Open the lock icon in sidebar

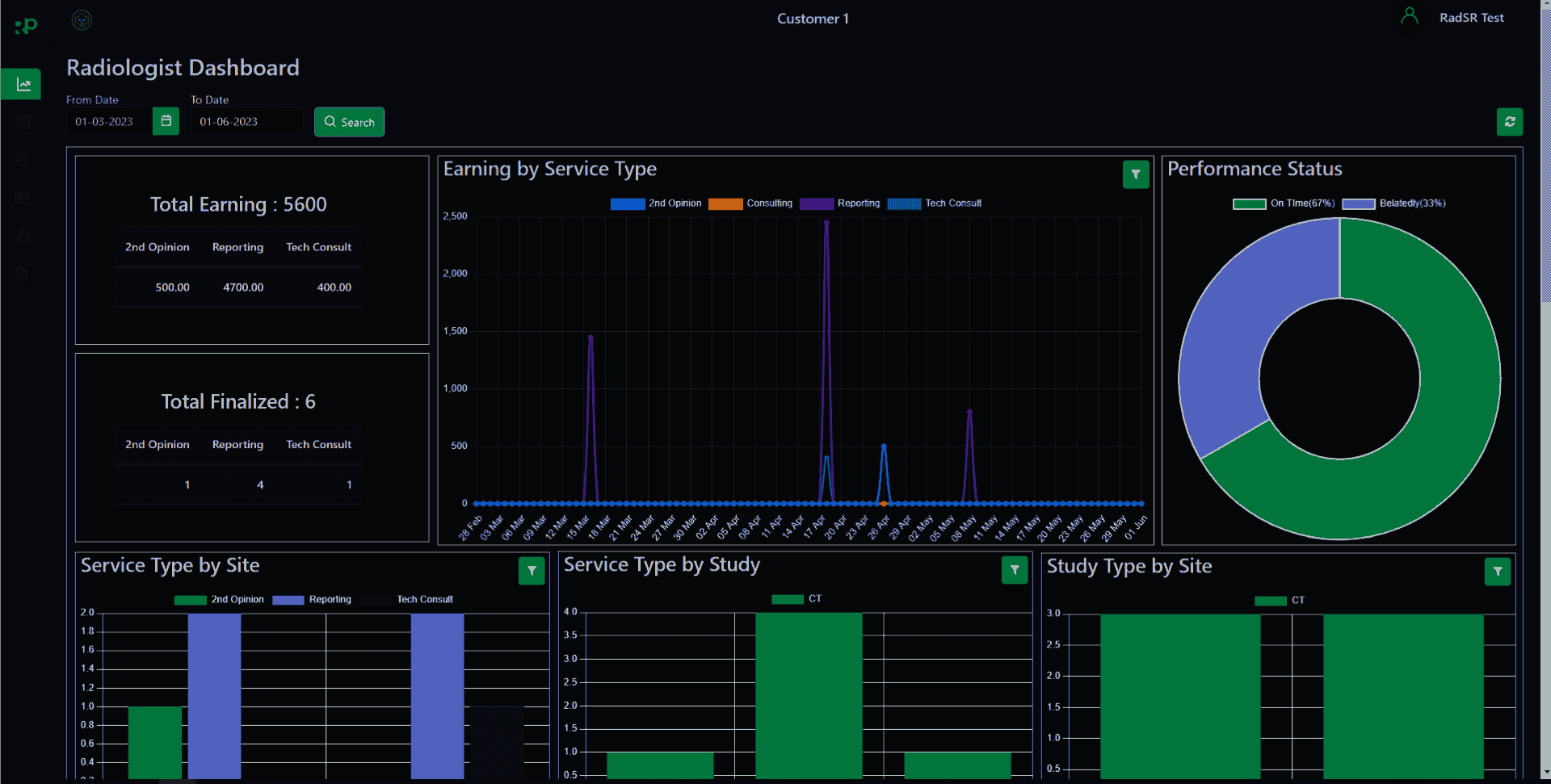click(23, 236)
